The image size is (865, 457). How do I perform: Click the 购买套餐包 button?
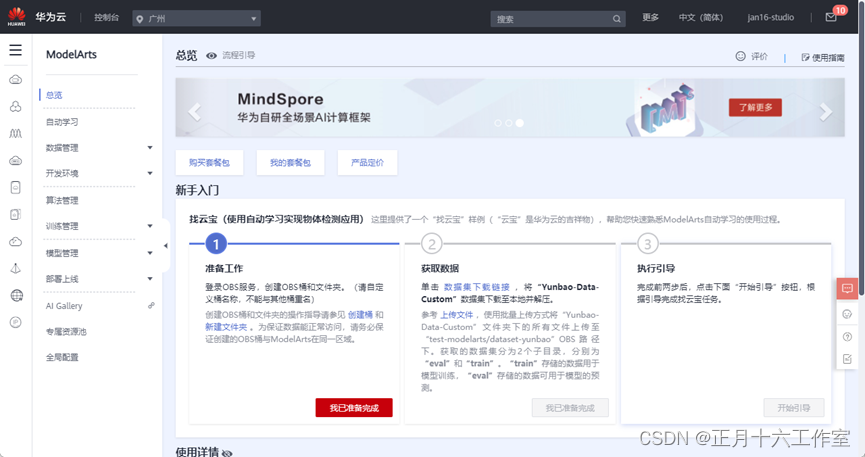click(209, 162)
